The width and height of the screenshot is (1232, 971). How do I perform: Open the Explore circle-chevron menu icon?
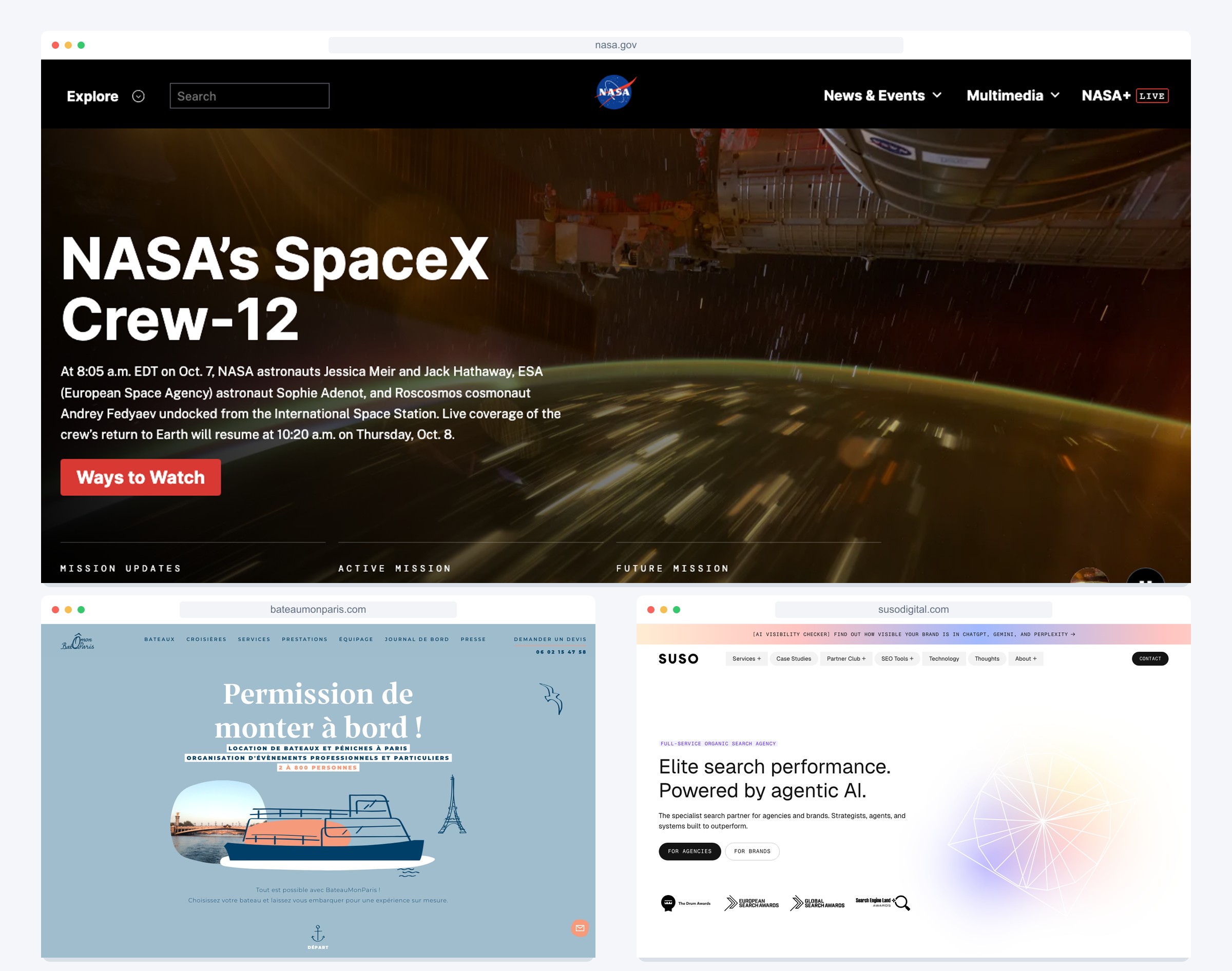[x=138, y=96]
